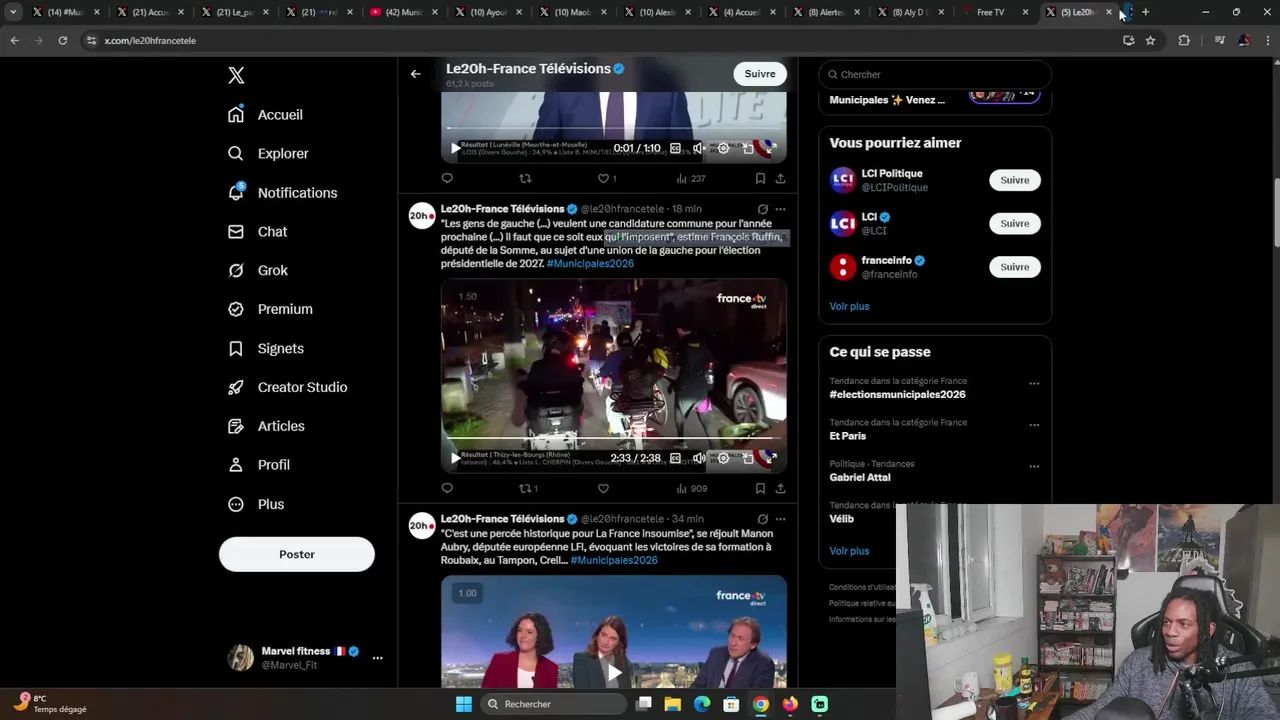Click Voir plus under trends

[849, 551]
